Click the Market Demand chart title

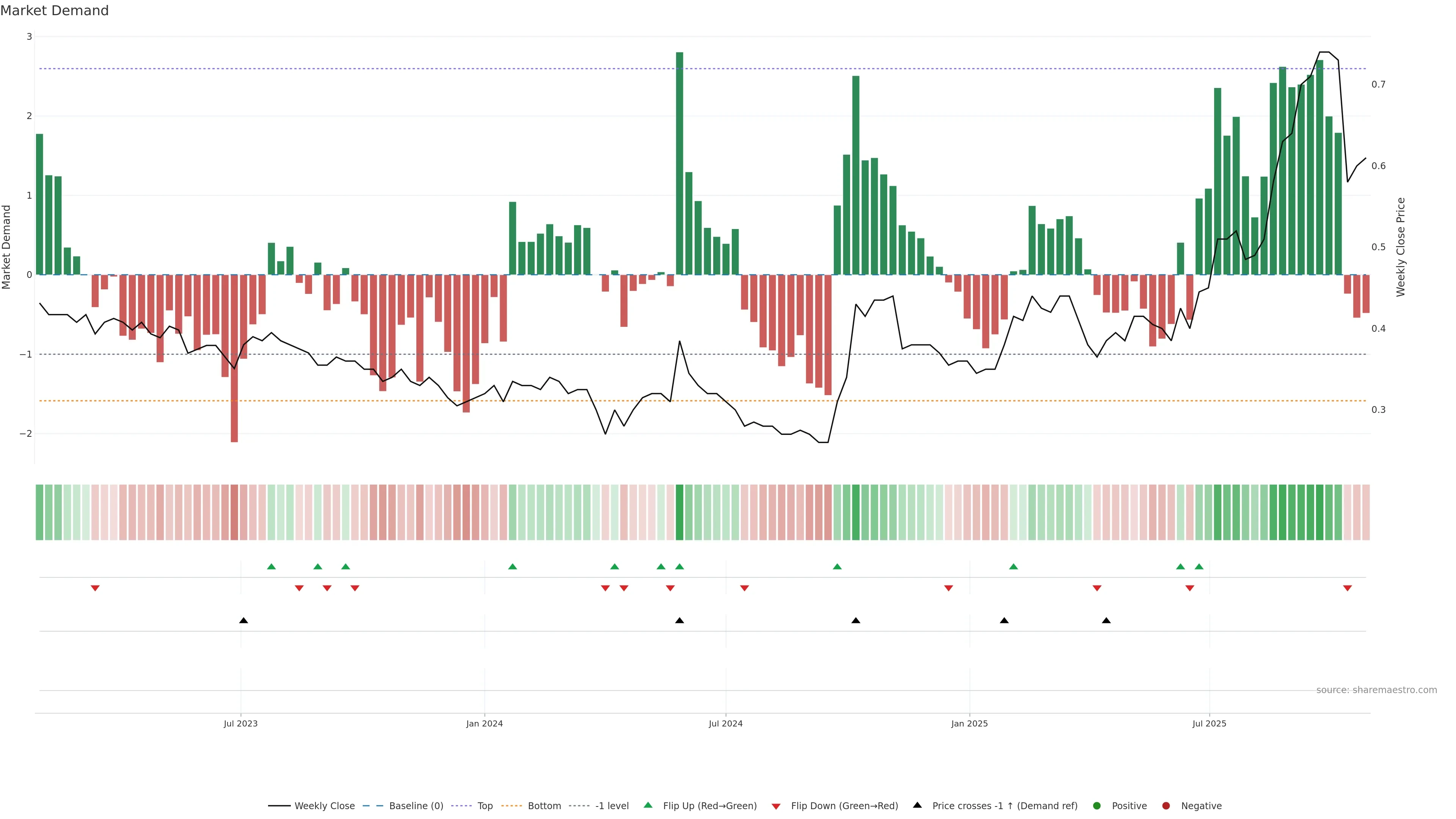54,11
